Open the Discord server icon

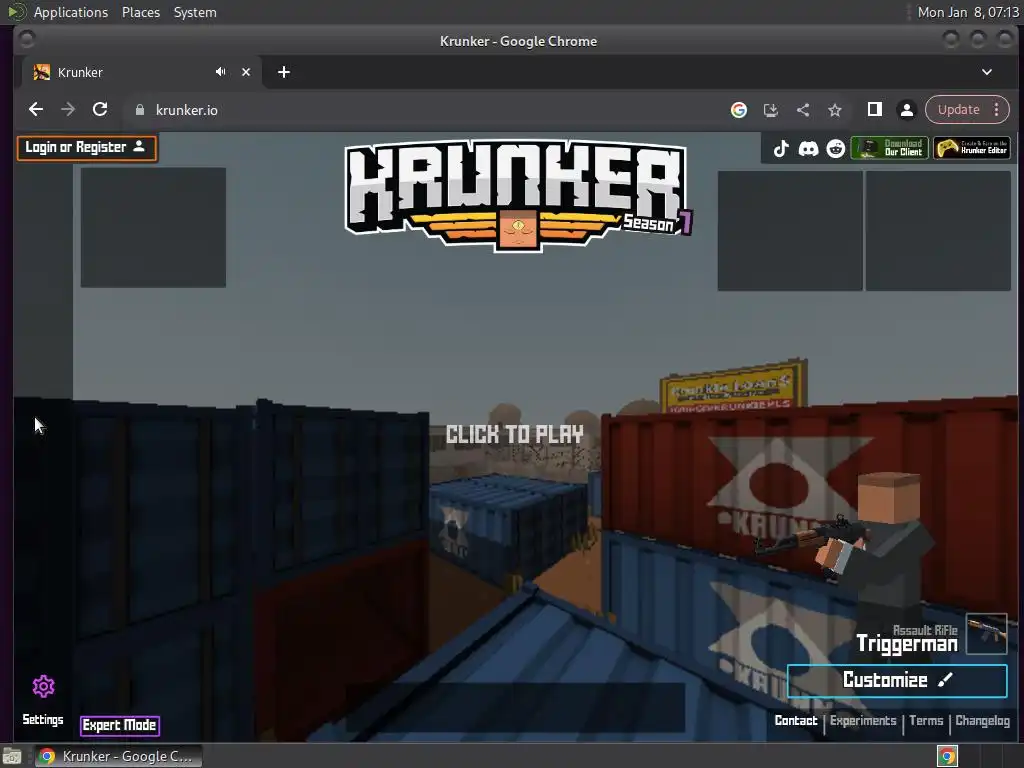tap(808, 148)
